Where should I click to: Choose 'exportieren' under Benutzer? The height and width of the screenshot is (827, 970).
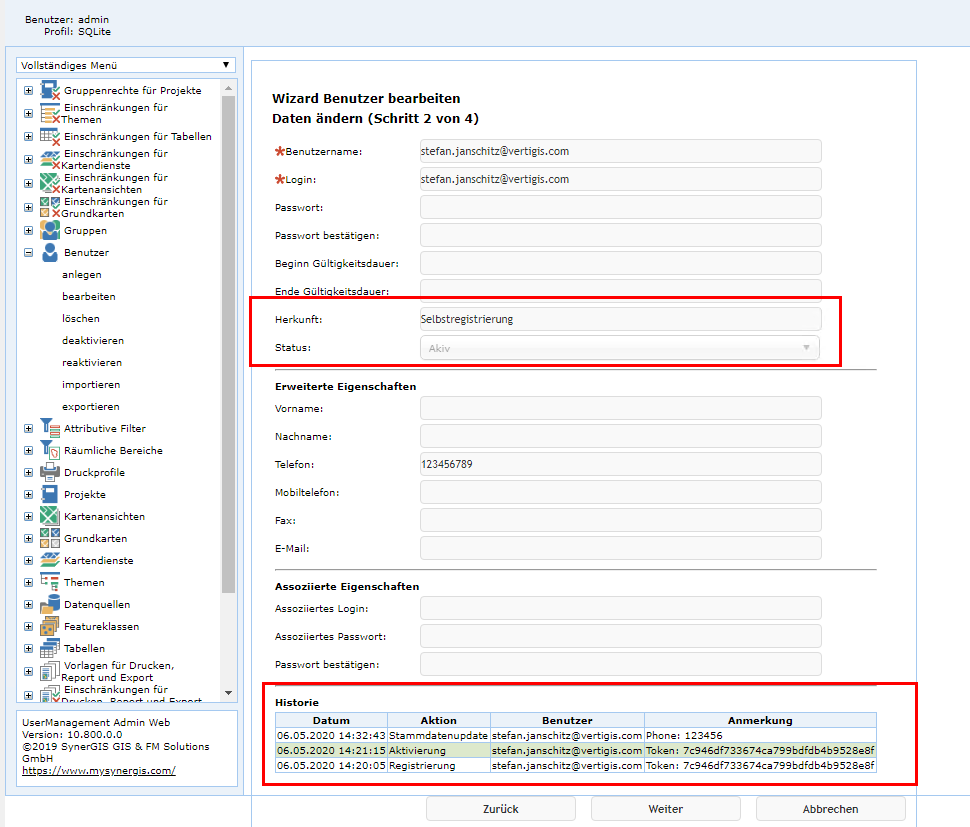coord(90,407)
